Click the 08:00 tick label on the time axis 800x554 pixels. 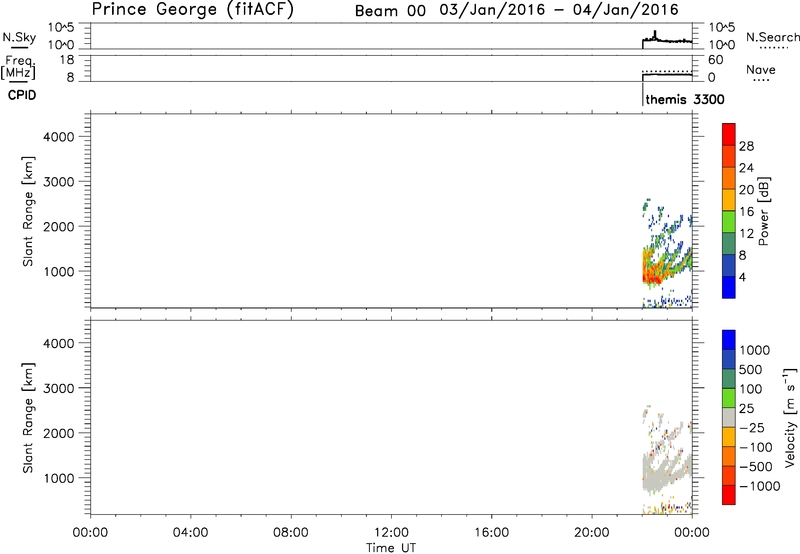pos(291,533)
